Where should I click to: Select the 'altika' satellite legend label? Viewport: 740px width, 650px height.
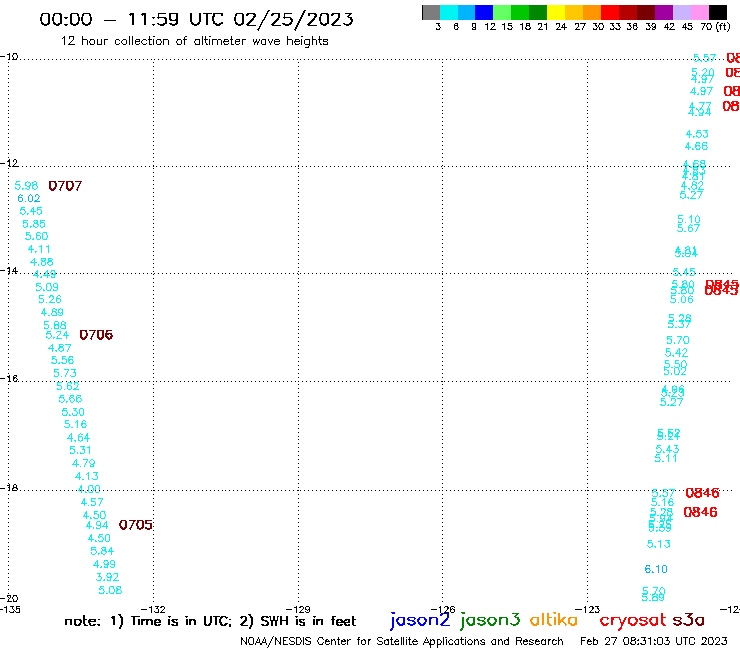553,620
